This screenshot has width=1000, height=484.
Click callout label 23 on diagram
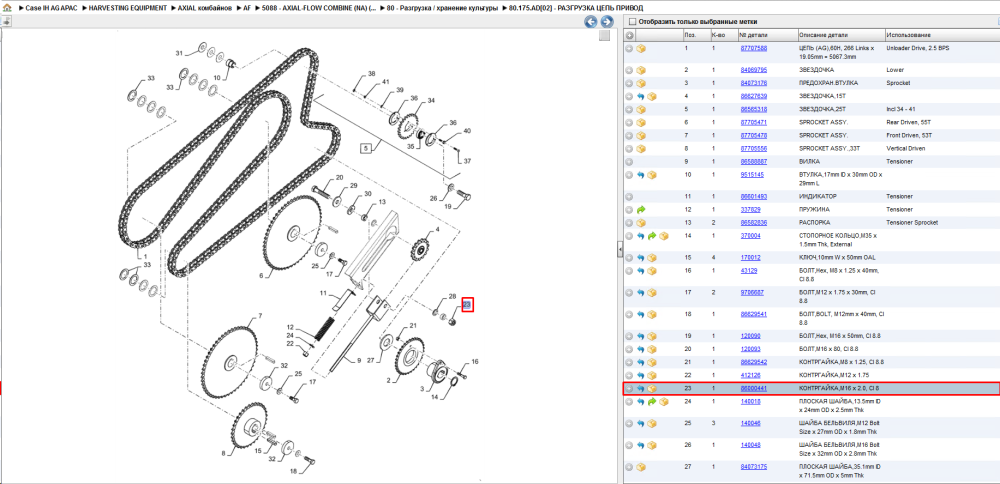pos(466,305)
